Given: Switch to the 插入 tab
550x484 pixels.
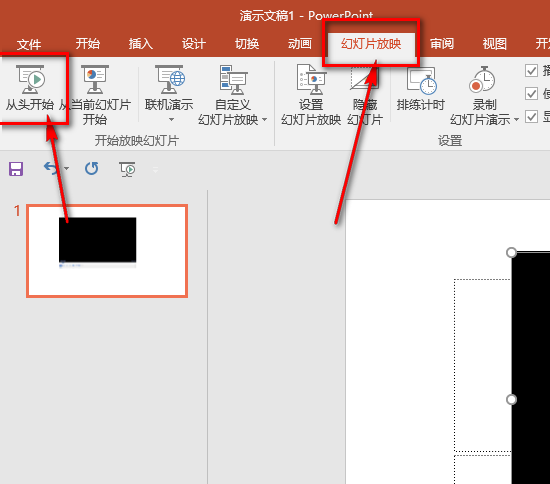Looking at the screenshot, I should (x=141, y=44).
